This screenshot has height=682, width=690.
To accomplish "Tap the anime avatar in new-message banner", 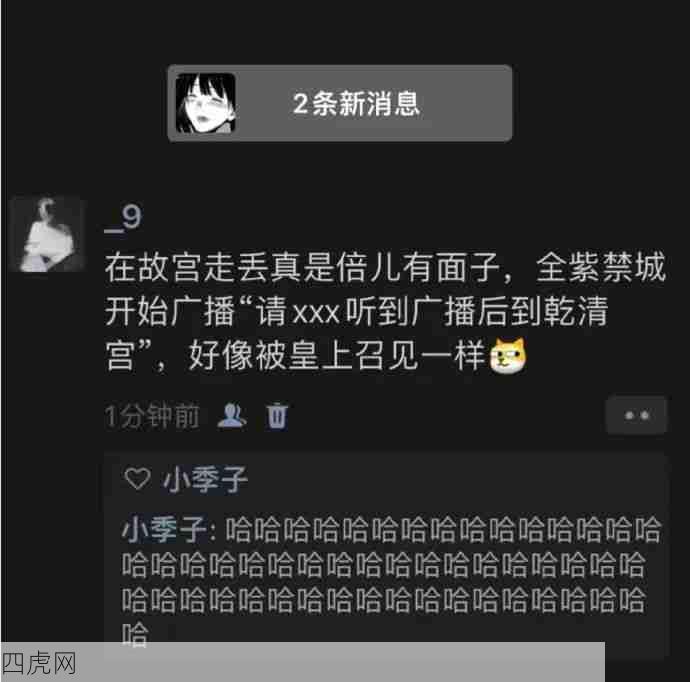I will (206, 103).
